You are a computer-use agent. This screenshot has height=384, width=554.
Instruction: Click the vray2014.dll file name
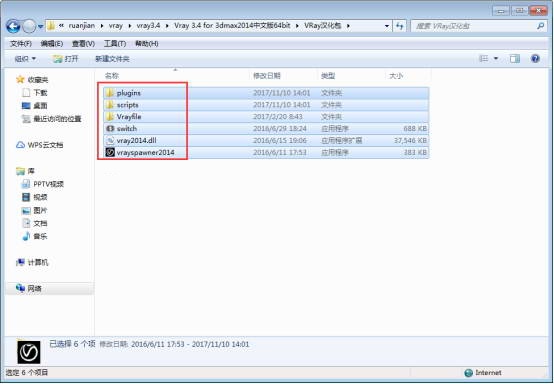point(136,141)
